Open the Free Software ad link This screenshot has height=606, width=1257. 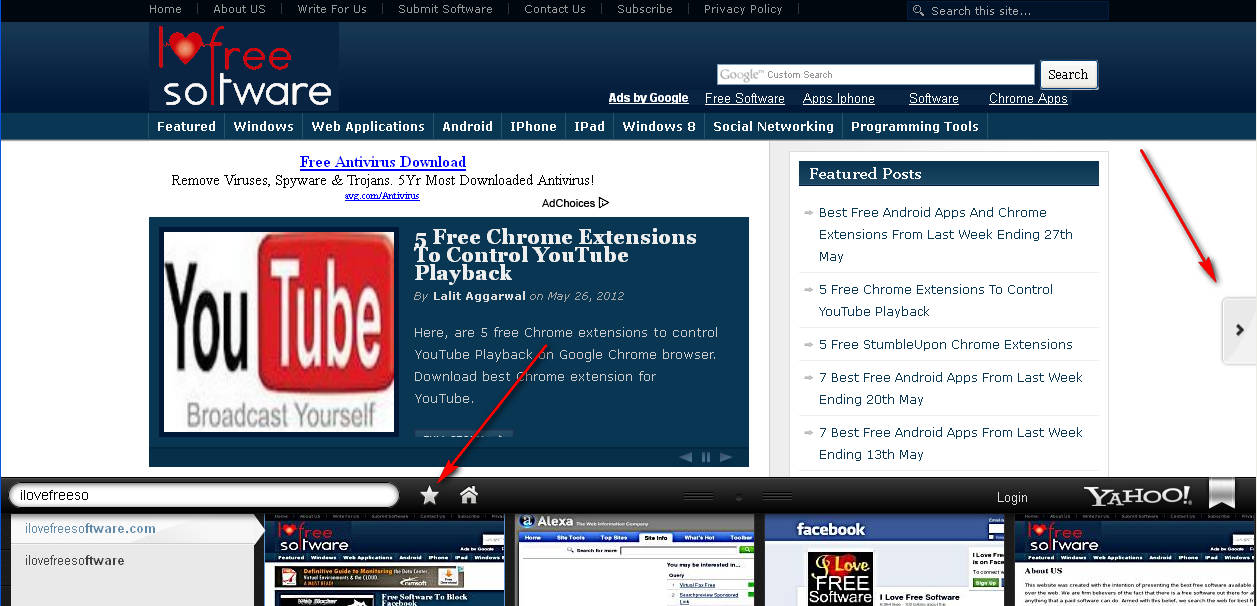pyautogui.click(x=744, y=98)
